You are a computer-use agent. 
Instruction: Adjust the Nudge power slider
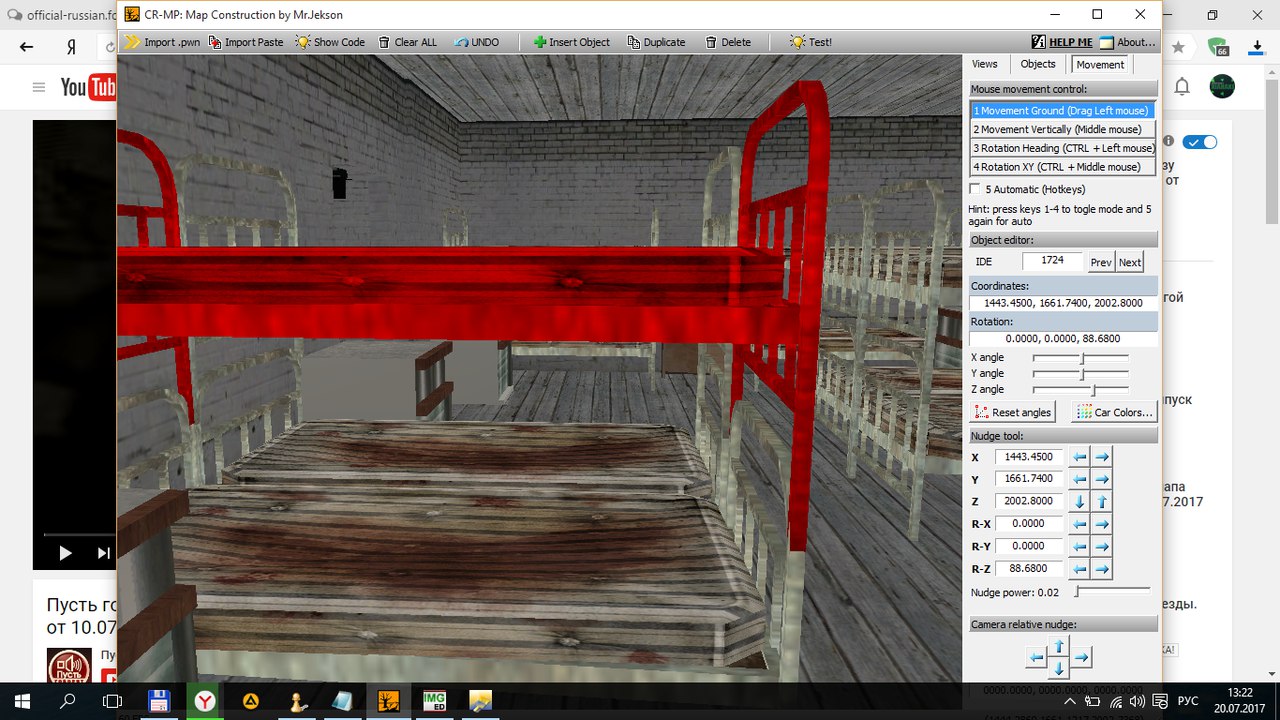tap(1112, 592)
